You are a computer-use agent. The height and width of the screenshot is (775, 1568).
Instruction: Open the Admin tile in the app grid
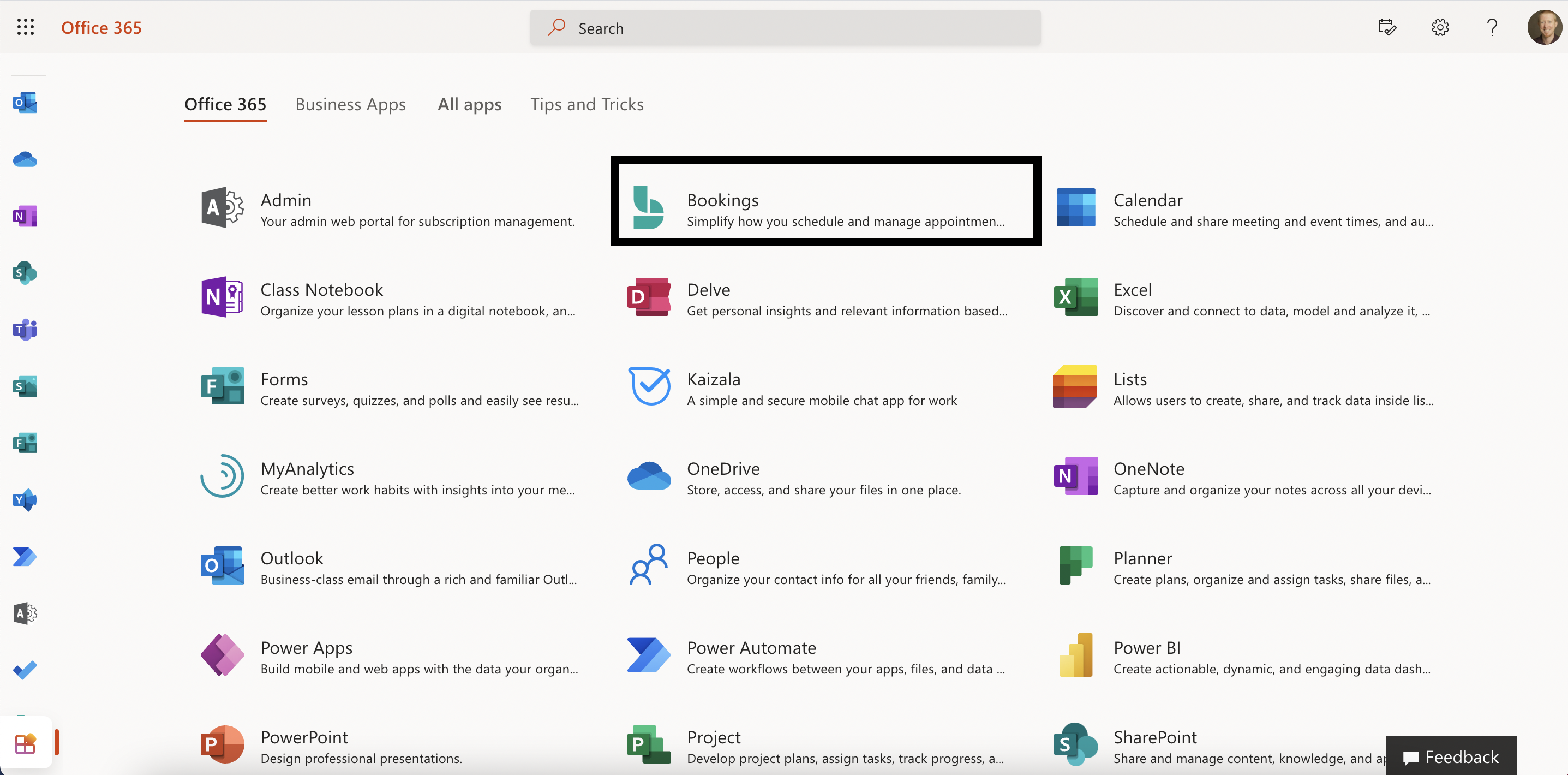(x=389, y=208)
